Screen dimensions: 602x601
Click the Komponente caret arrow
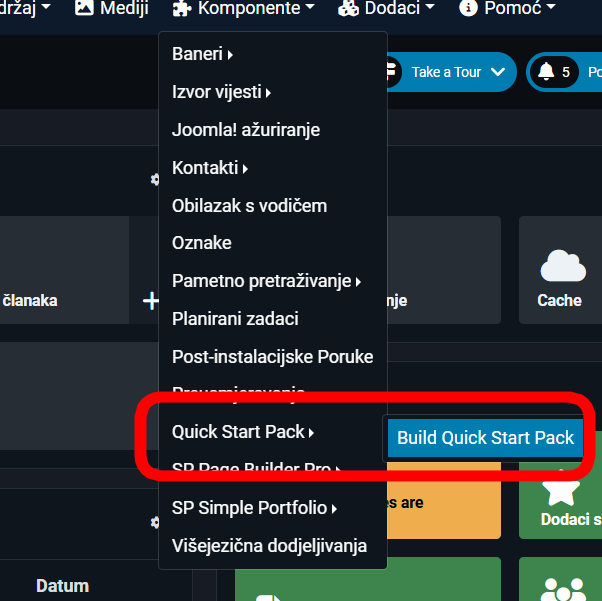tap(310, 7)
